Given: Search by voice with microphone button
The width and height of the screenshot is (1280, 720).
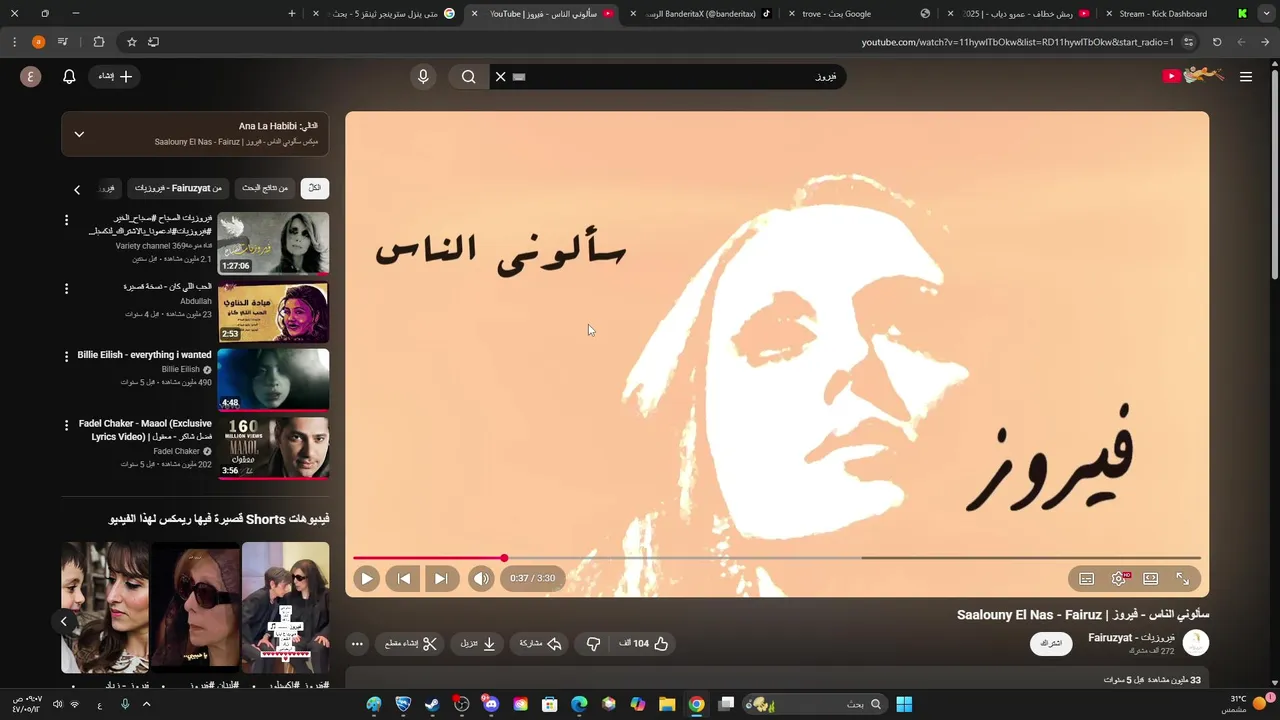Looking at the screenshot, I should click(423, 76).
